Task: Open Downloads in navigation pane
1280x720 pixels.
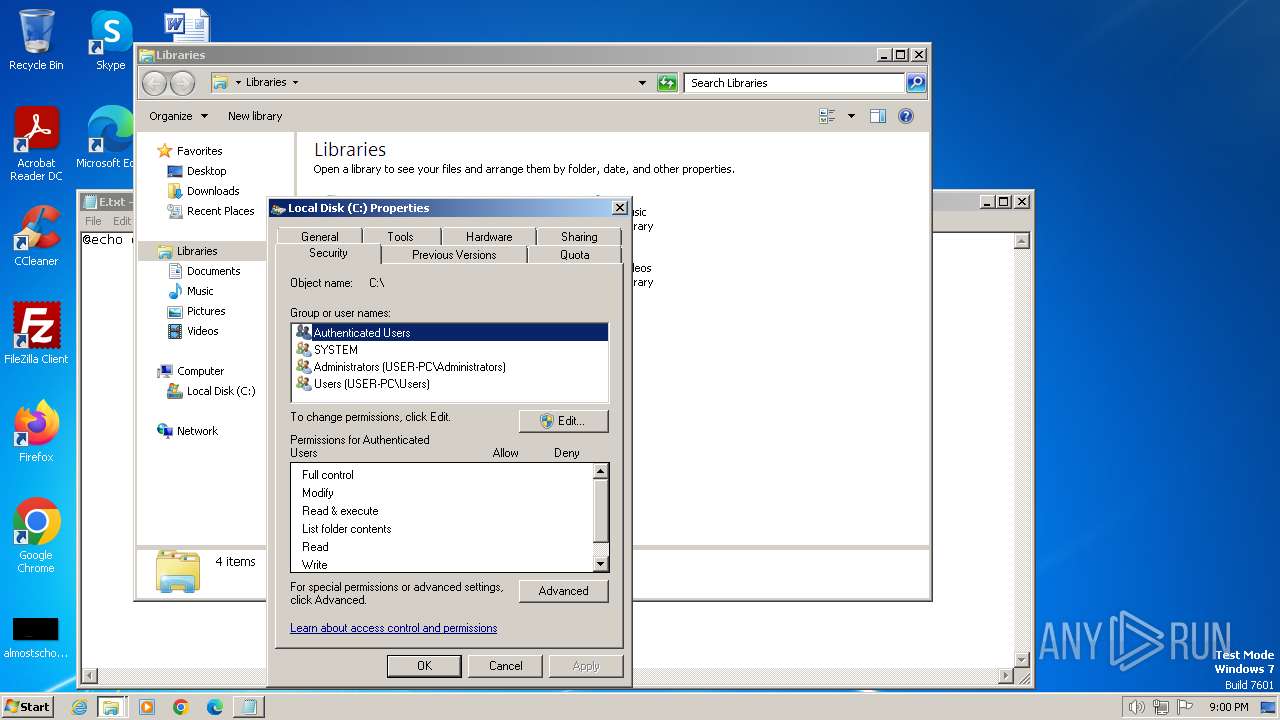Action: coord(213,191)
